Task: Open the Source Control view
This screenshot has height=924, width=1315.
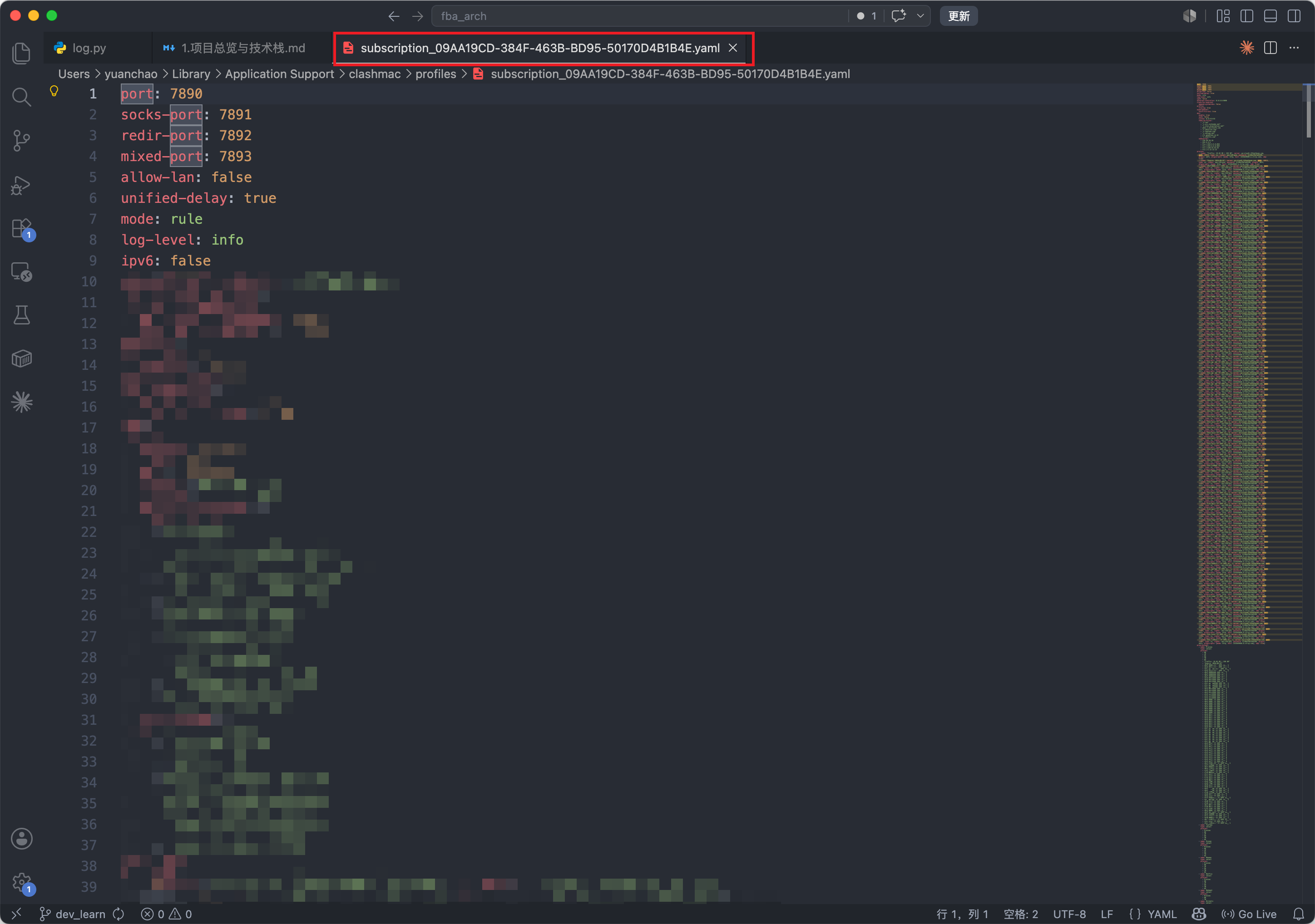Action: (x=22, y=141)
